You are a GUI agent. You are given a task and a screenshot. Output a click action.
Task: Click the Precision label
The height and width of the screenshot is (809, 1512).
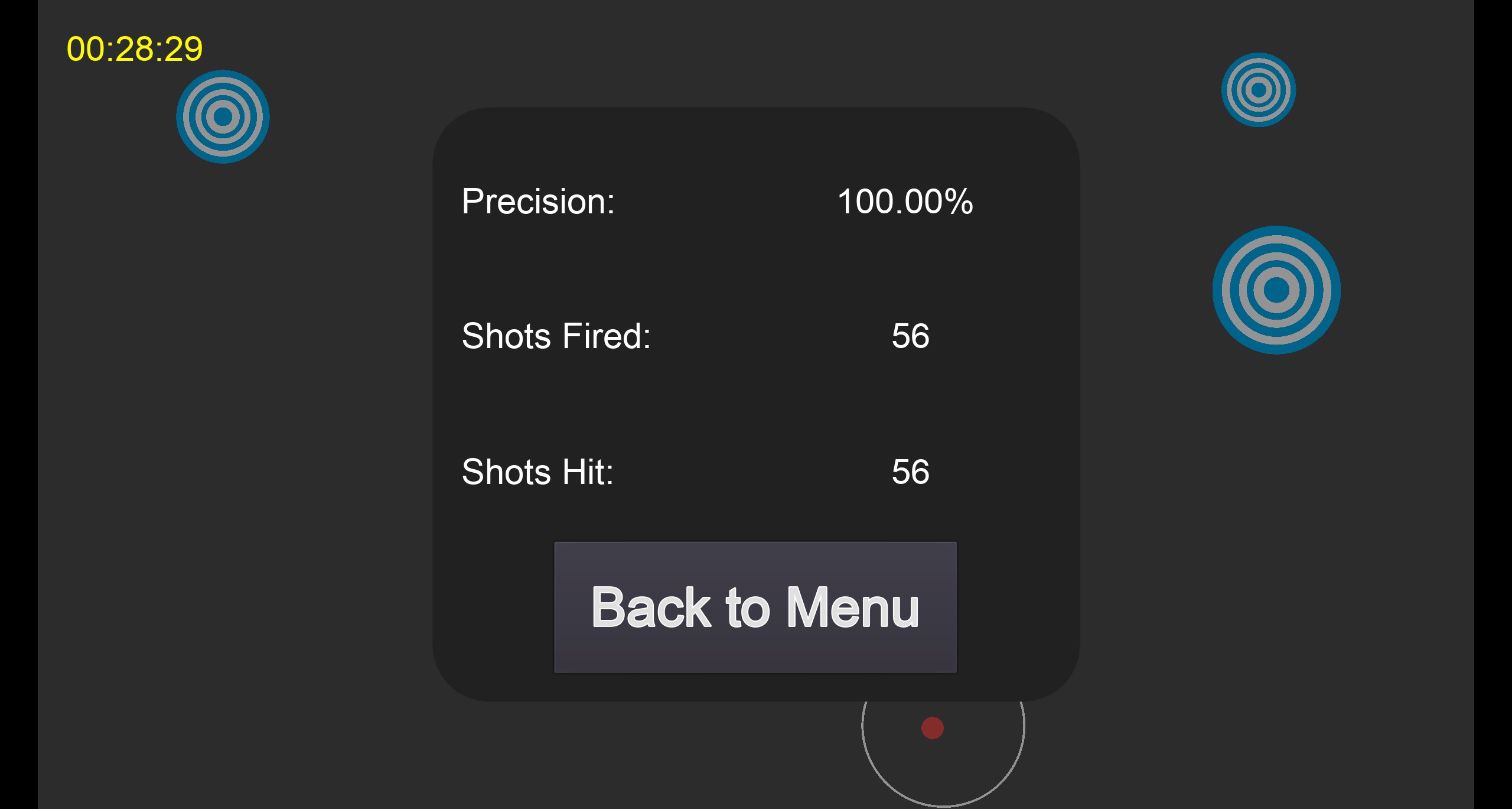pos(538,202)
